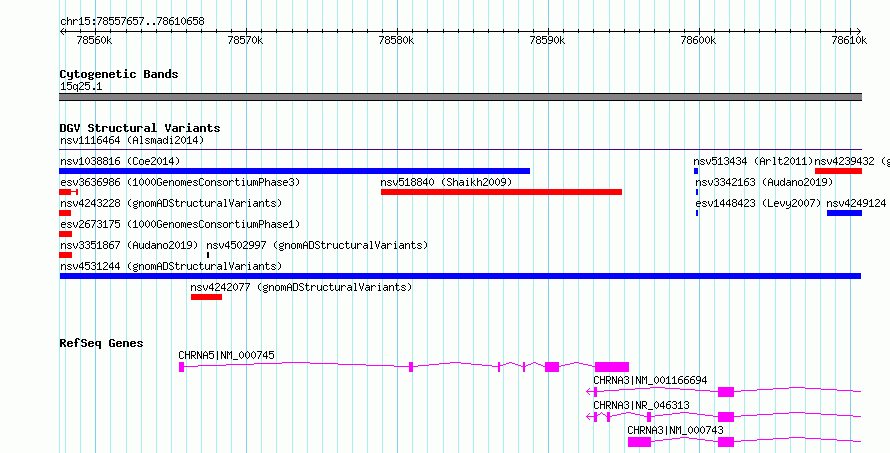This screenshot has height=453, width=890.
Task: Click the chr15:78557657..78610658 coordinate label
Action: 132,22
